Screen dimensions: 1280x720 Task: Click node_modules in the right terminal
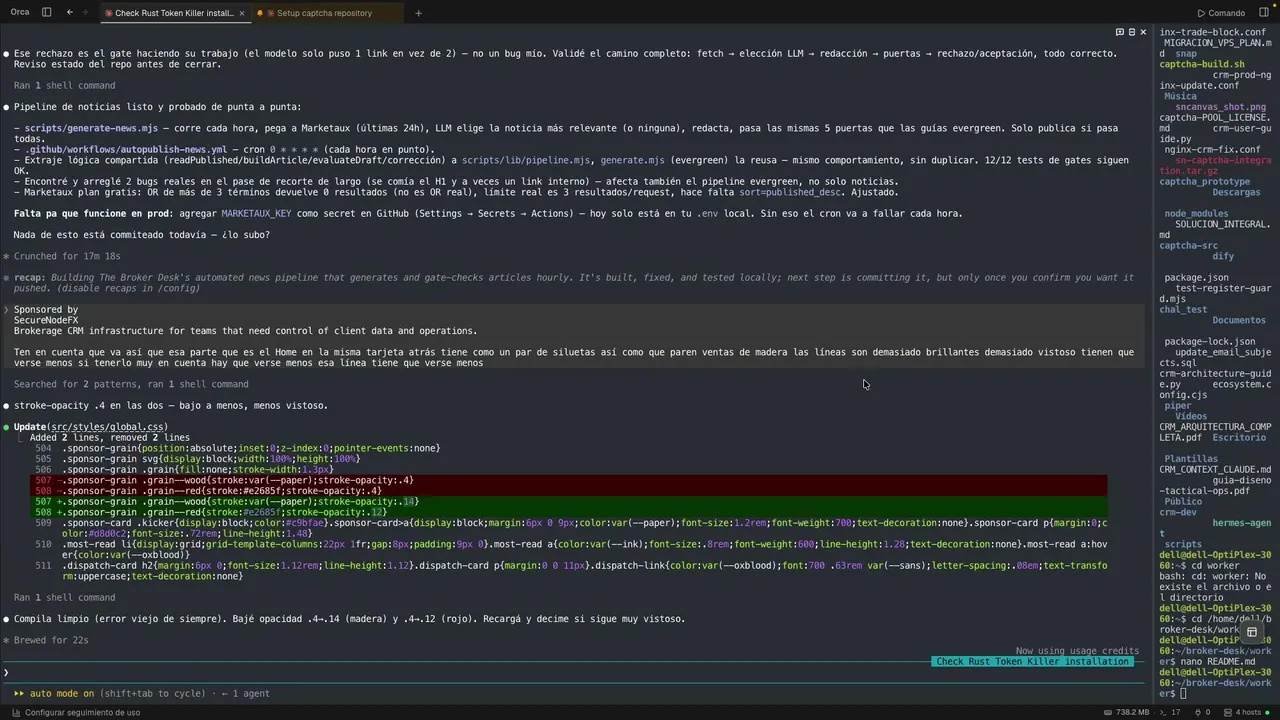[x=1194, y=214]
